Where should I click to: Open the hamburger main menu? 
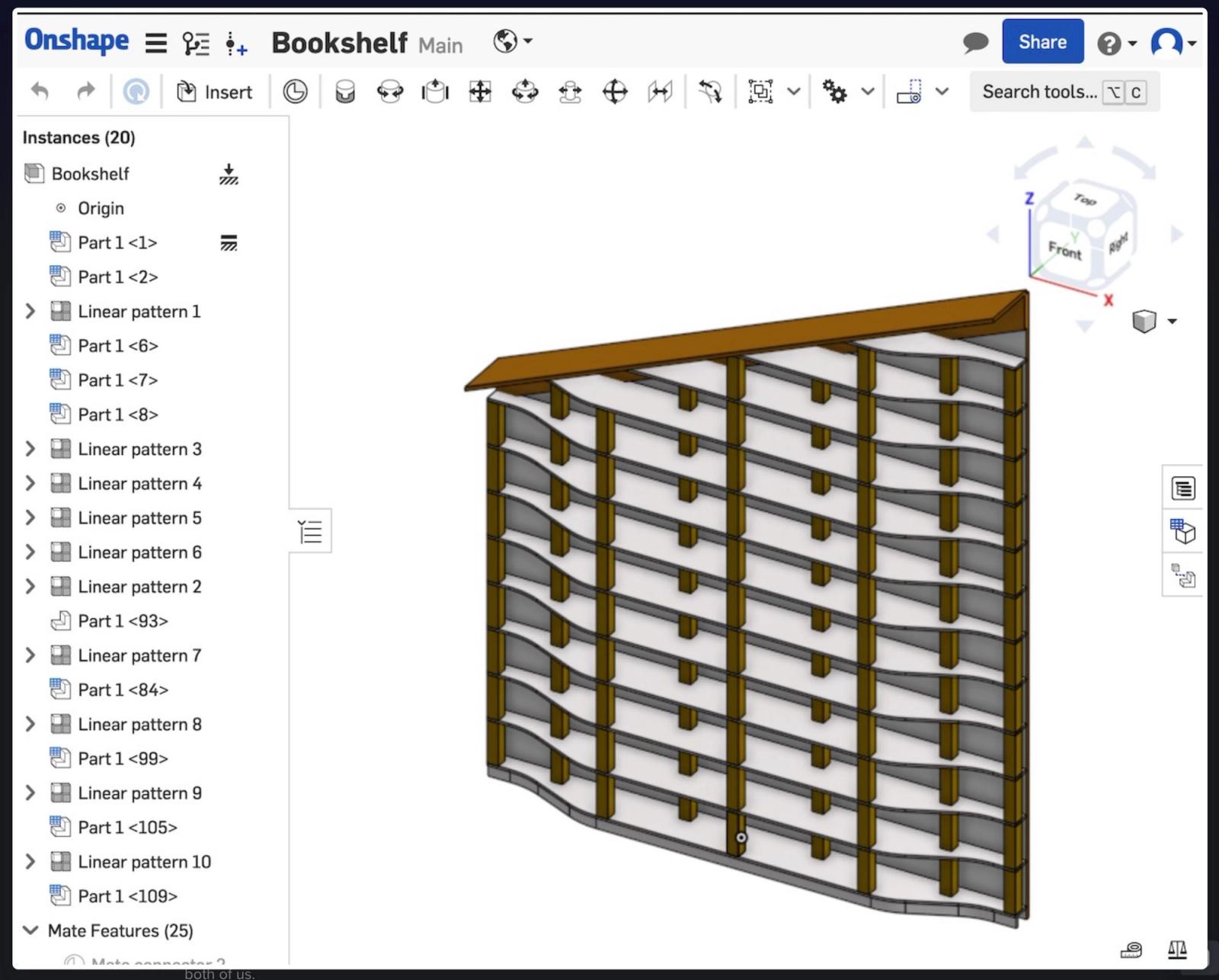click(155, 43)
